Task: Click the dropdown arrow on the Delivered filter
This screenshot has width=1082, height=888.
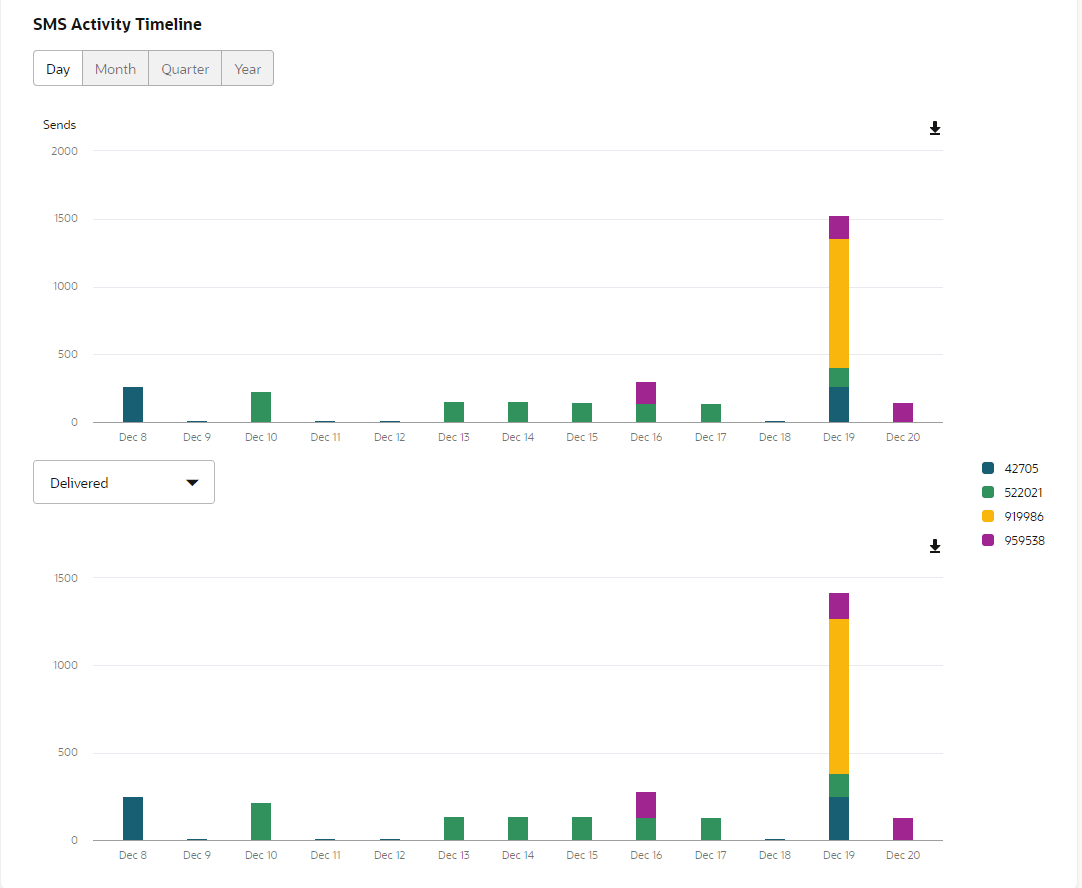Action: pyautogui.click(x=192, y=481)
